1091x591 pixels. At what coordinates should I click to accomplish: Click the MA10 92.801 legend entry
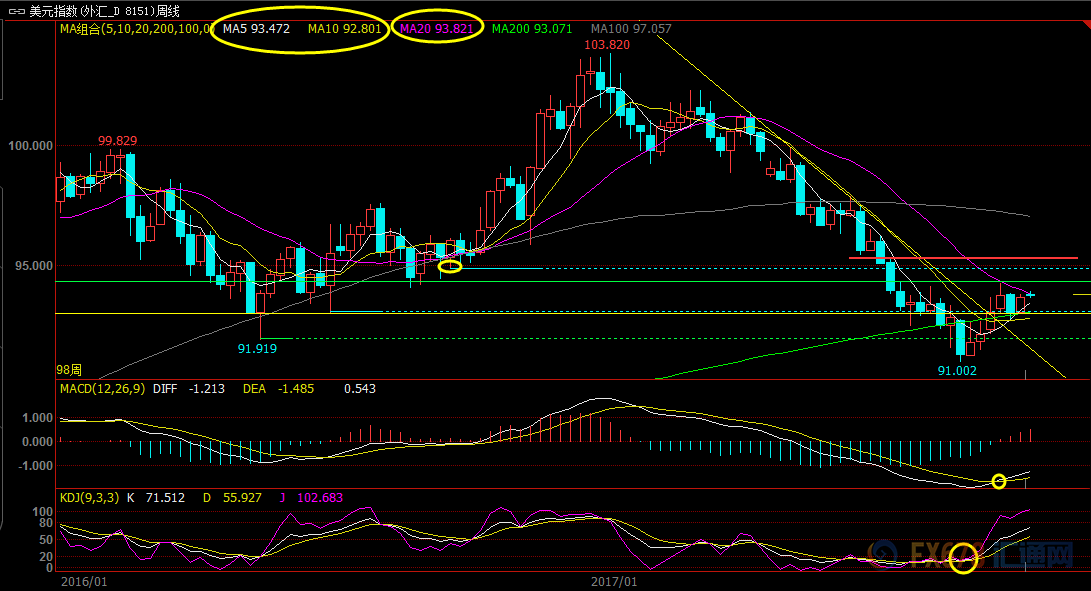343,29
